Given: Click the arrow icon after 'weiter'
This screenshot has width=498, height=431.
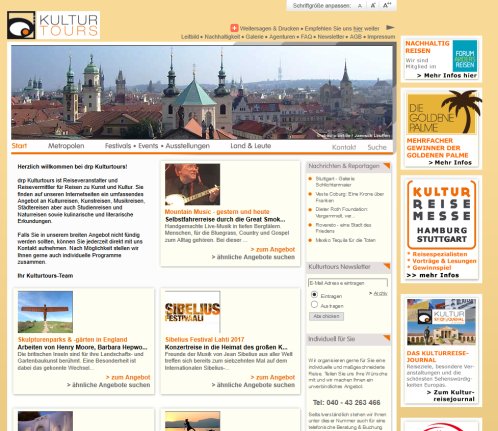Looking at the screenshot, I should coord(390,28).
